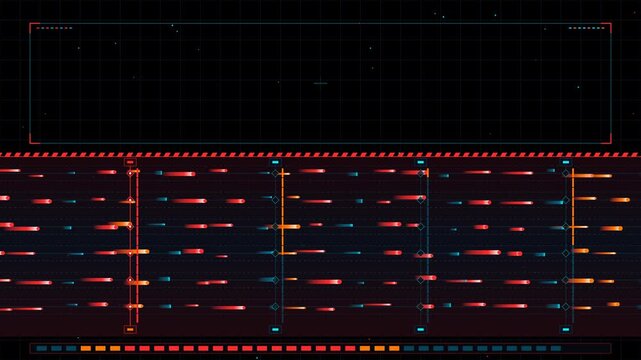641x360 pixels.
Task: Click the rightmost cyan marker handle above the timeline
Action: [565, 162]
